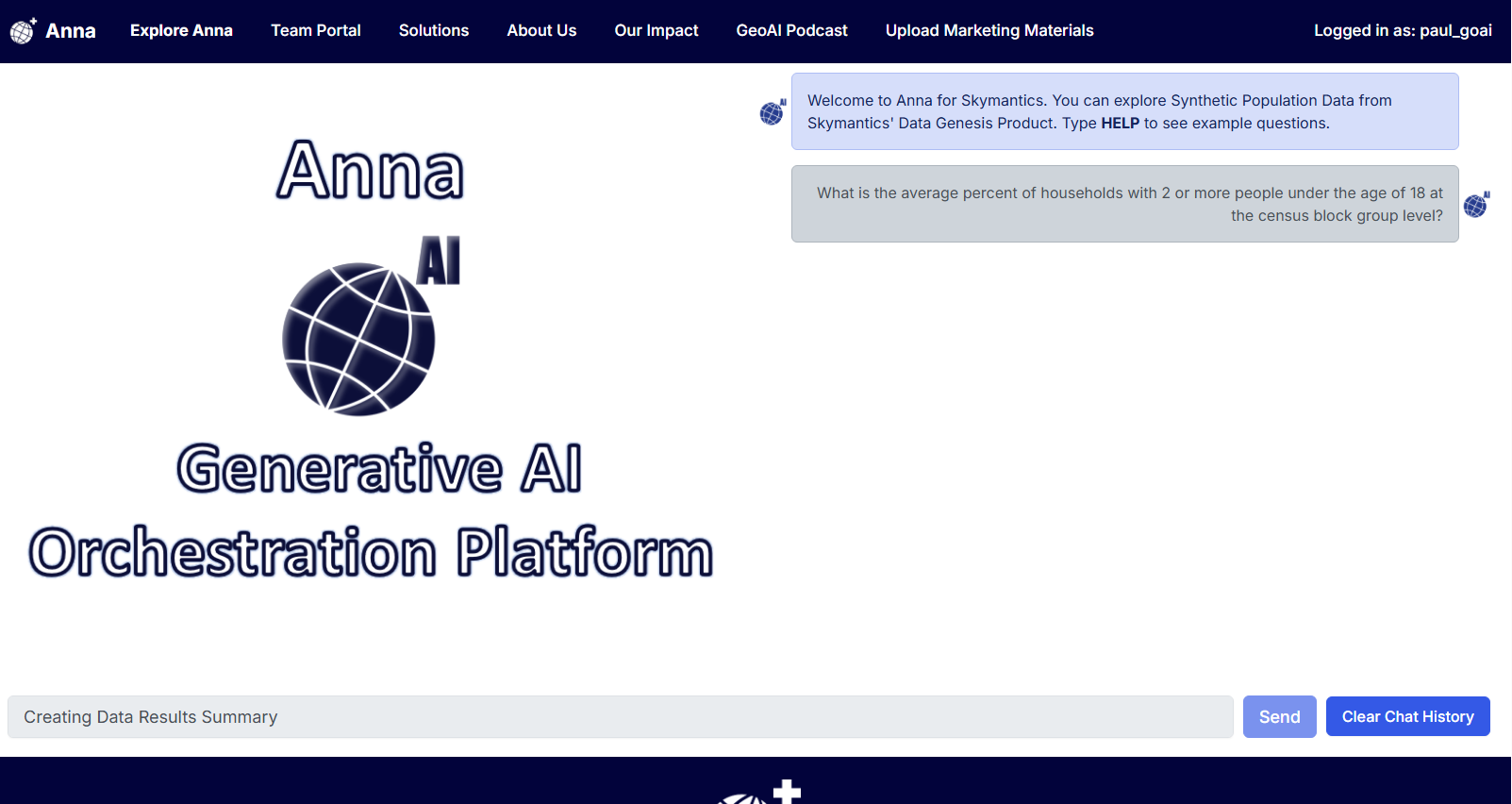Click the Anna brand name in navbar

tap(71, 31)
